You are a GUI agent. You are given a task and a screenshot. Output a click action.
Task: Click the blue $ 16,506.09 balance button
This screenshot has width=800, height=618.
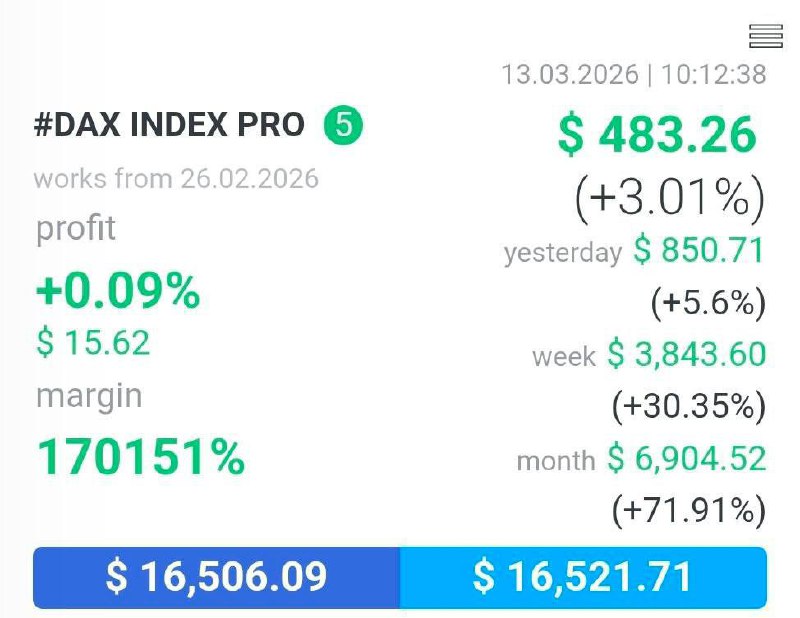[x=217, y=578]
